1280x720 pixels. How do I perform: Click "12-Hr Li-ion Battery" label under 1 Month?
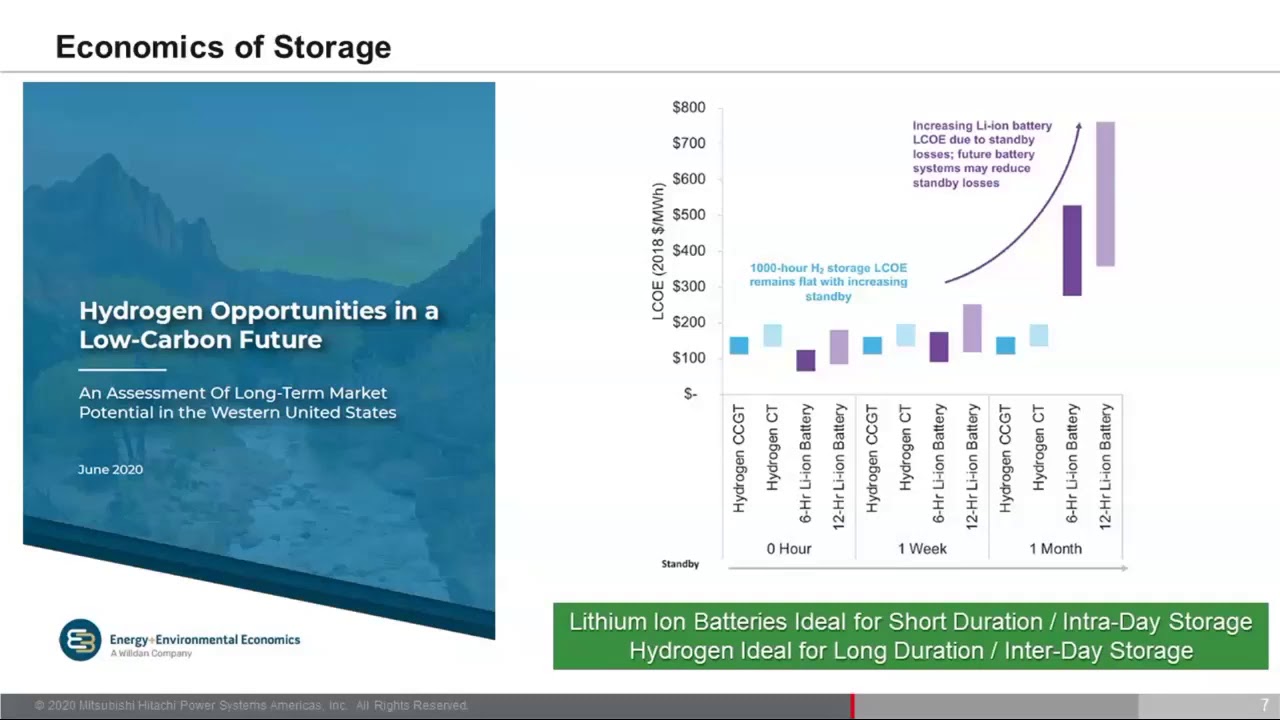[x=1106, y=465]
